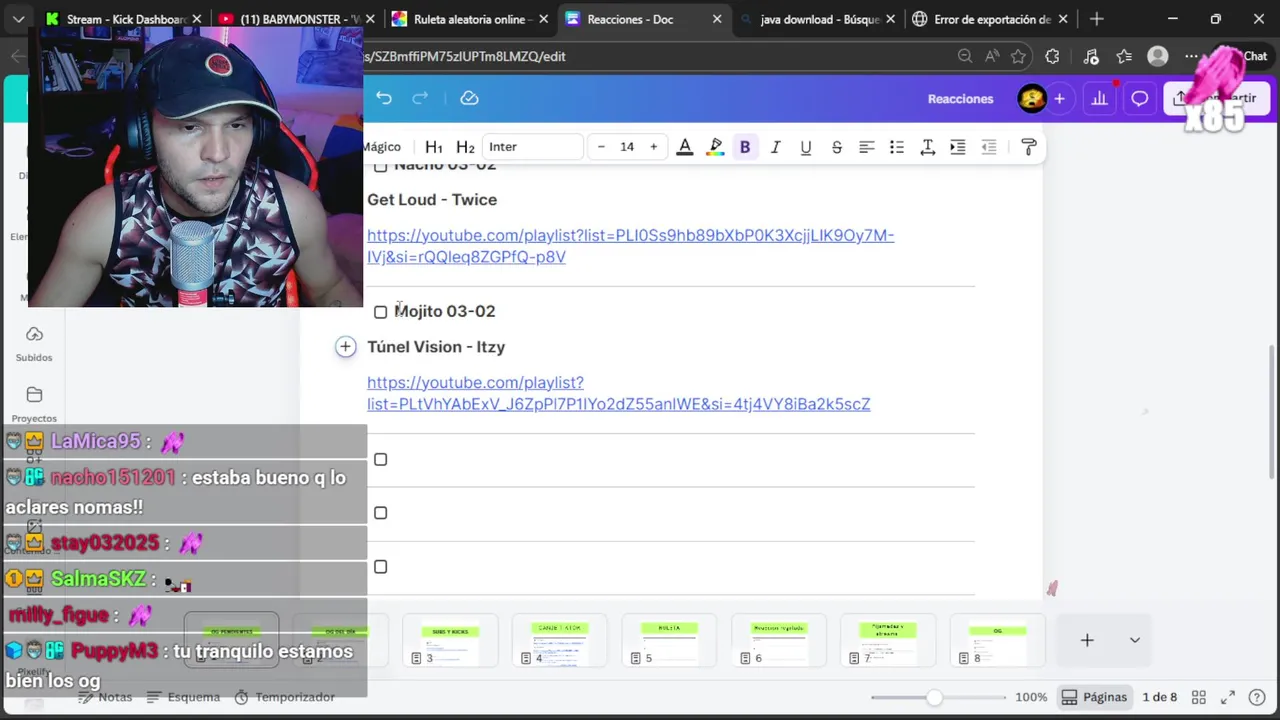Viewport: 1280px width, 720px height.
Task: Check the Mojito 03-02 checkbox
Action: point(381,312)
